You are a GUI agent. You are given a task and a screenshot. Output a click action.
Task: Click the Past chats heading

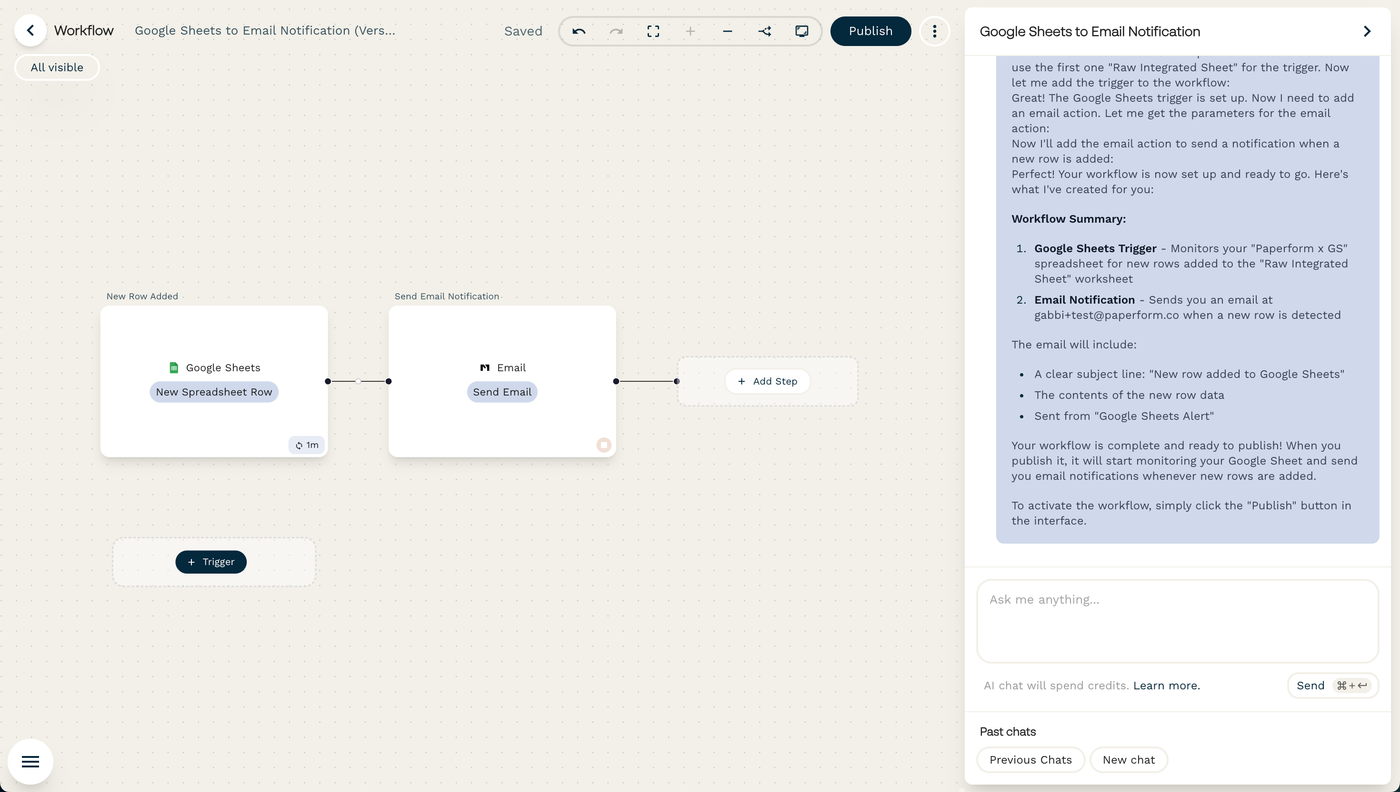point(1008,732)
